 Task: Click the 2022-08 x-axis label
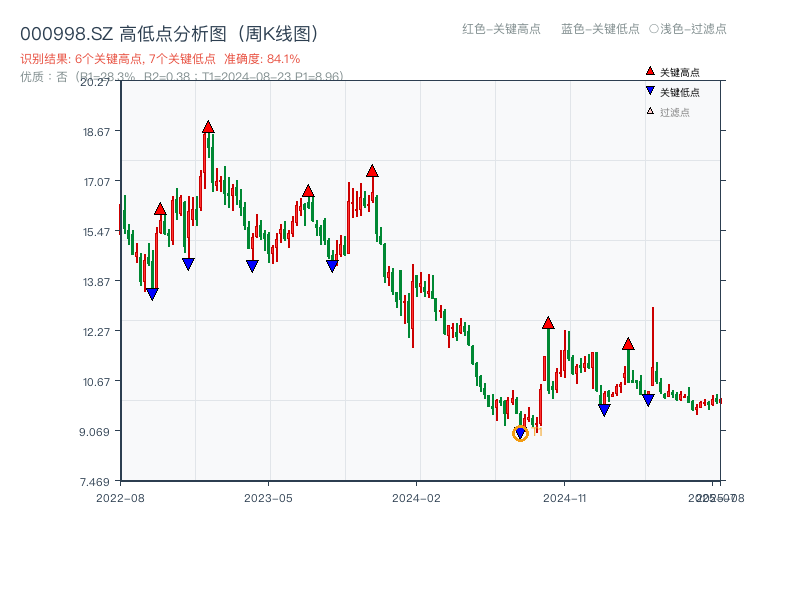(x=120, y=498)
